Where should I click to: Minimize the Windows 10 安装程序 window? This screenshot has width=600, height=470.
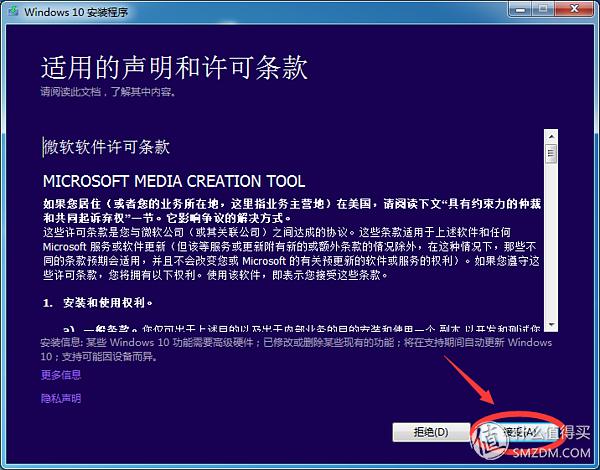(520, 9)
